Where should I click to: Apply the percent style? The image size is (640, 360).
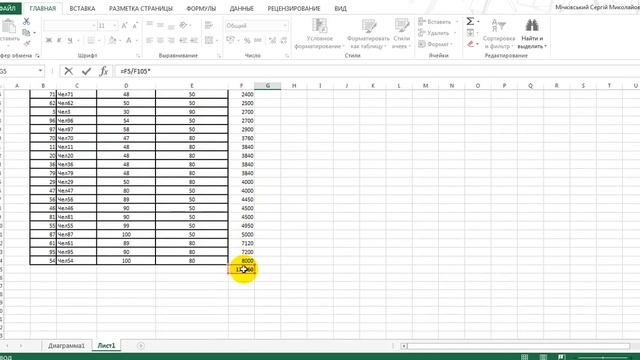tap(247, 40)
